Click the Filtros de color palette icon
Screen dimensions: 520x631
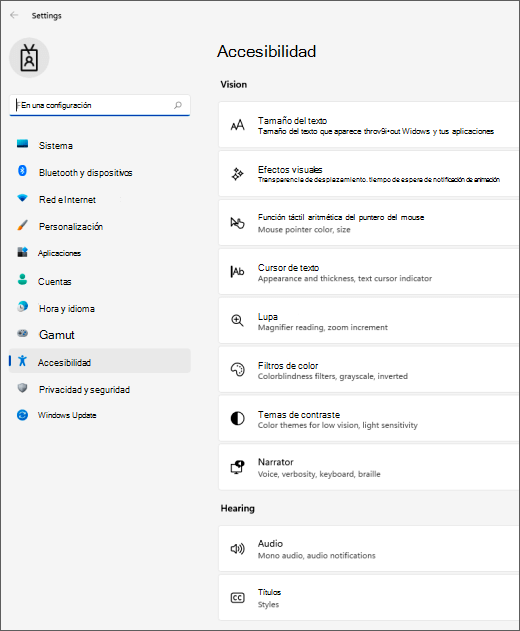tap(237, 369)
